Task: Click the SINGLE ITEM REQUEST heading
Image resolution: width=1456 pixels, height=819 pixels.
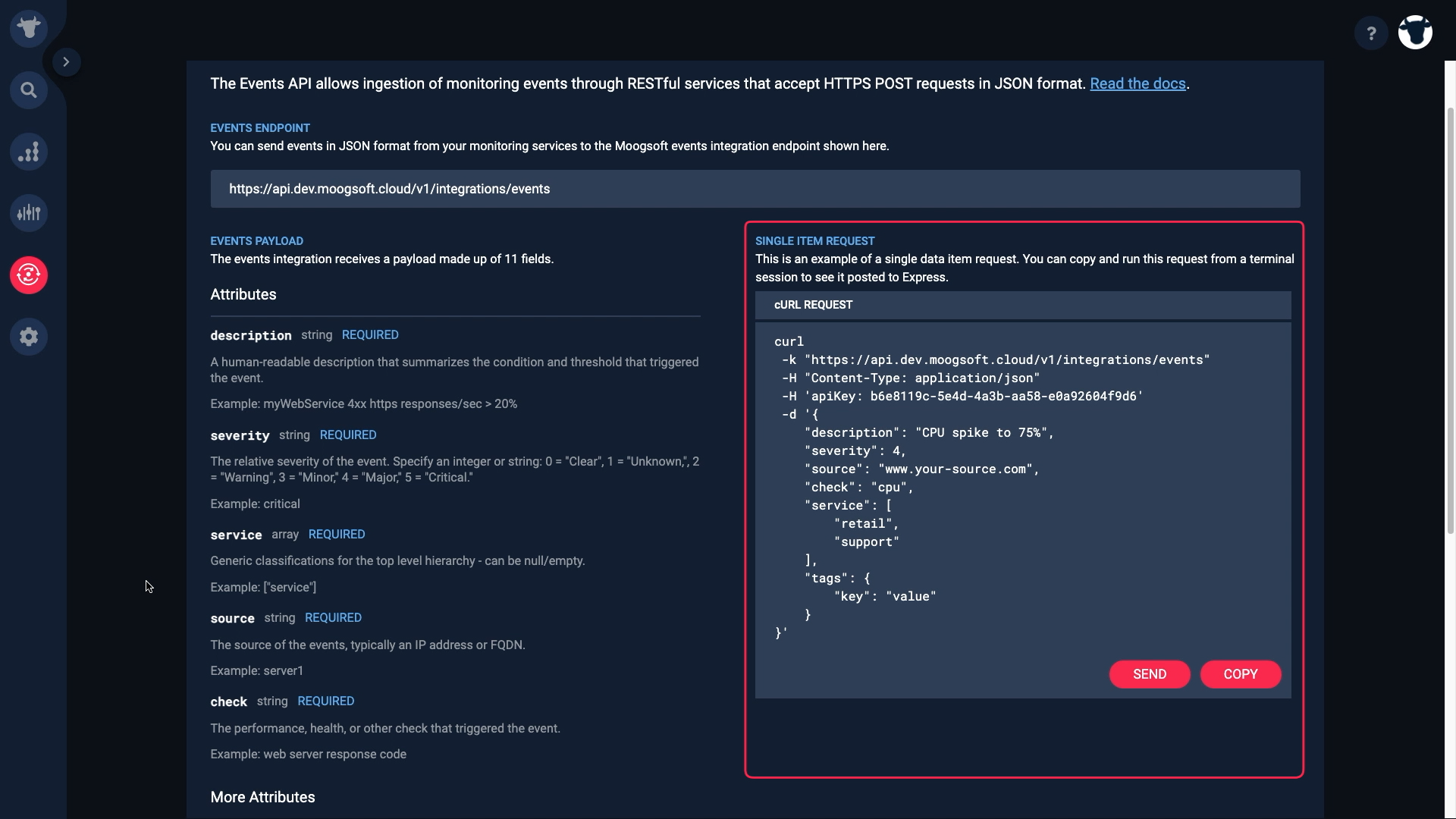Action: 814,241
